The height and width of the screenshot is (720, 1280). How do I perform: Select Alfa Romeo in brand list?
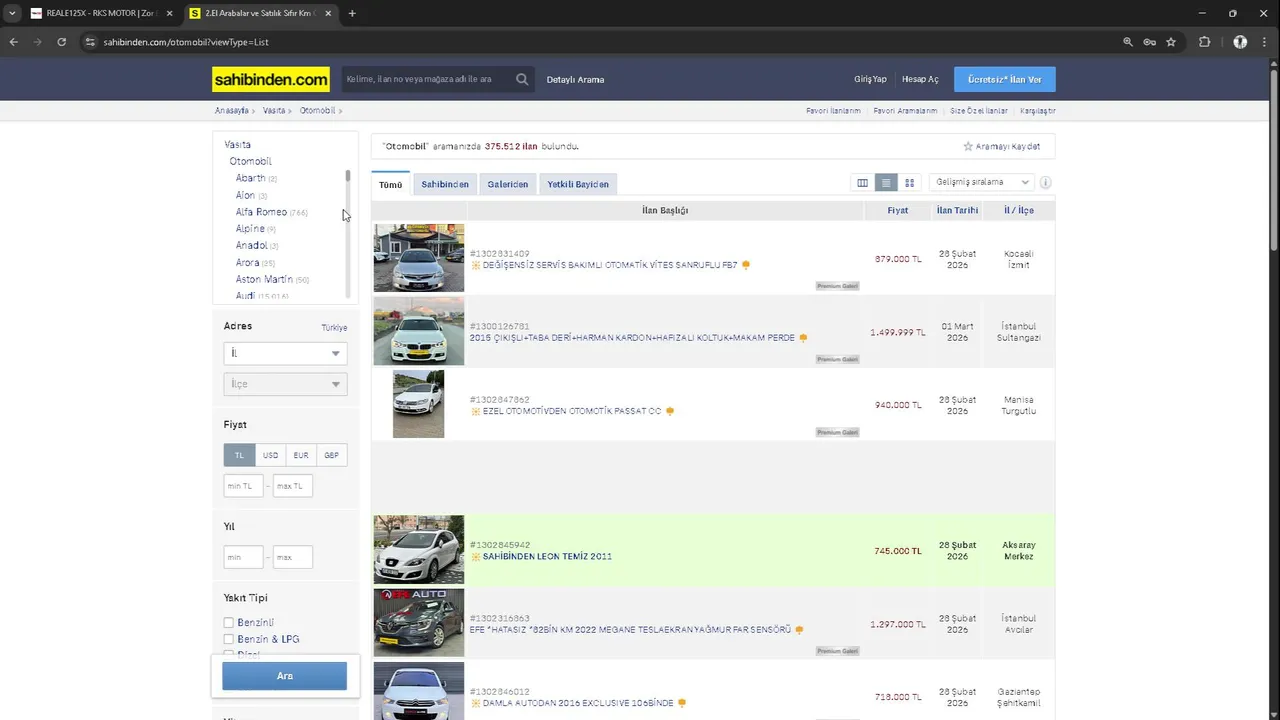pyautogui.click(x=261, y=212)
